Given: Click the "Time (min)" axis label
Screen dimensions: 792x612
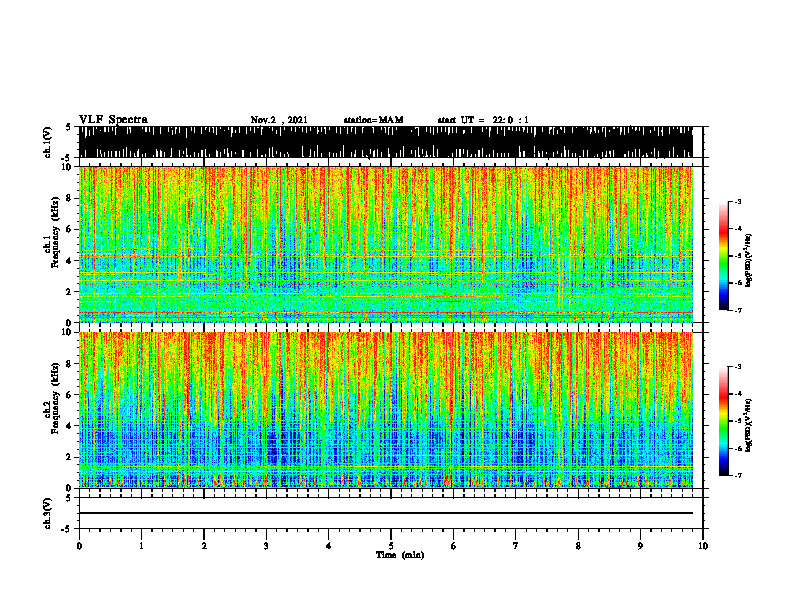Looking at the screenshot, I should click(x=400, y=555).
